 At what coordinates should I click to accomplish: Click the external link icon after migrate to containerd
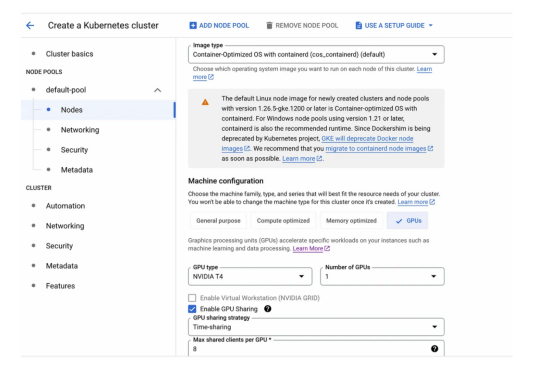point(430,149)
